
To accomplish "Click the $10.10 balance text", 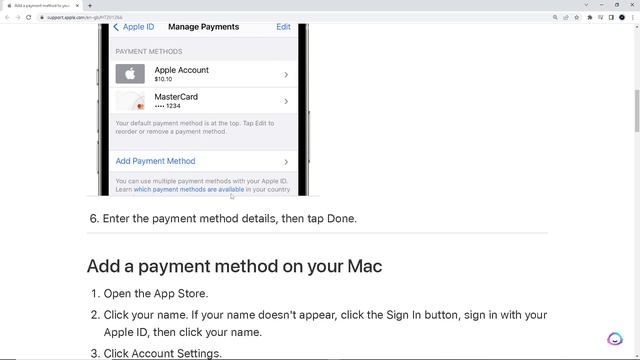I will (163, 79).
